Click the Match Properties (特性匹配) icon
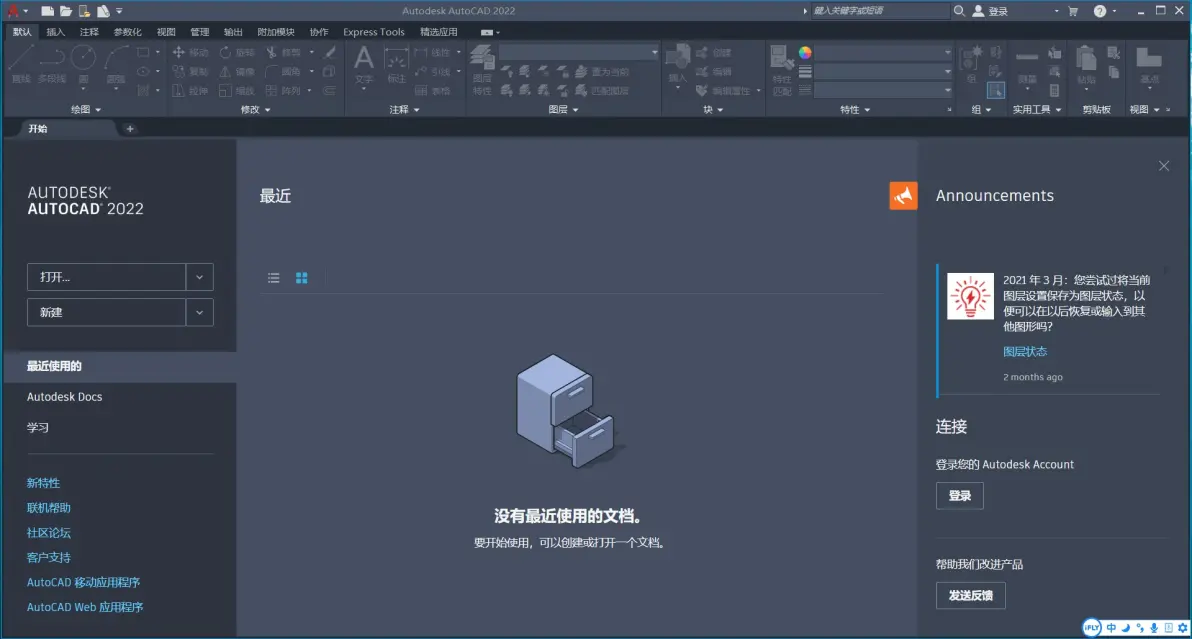This screenshot has height=639, width=1192. coord(781,68)
